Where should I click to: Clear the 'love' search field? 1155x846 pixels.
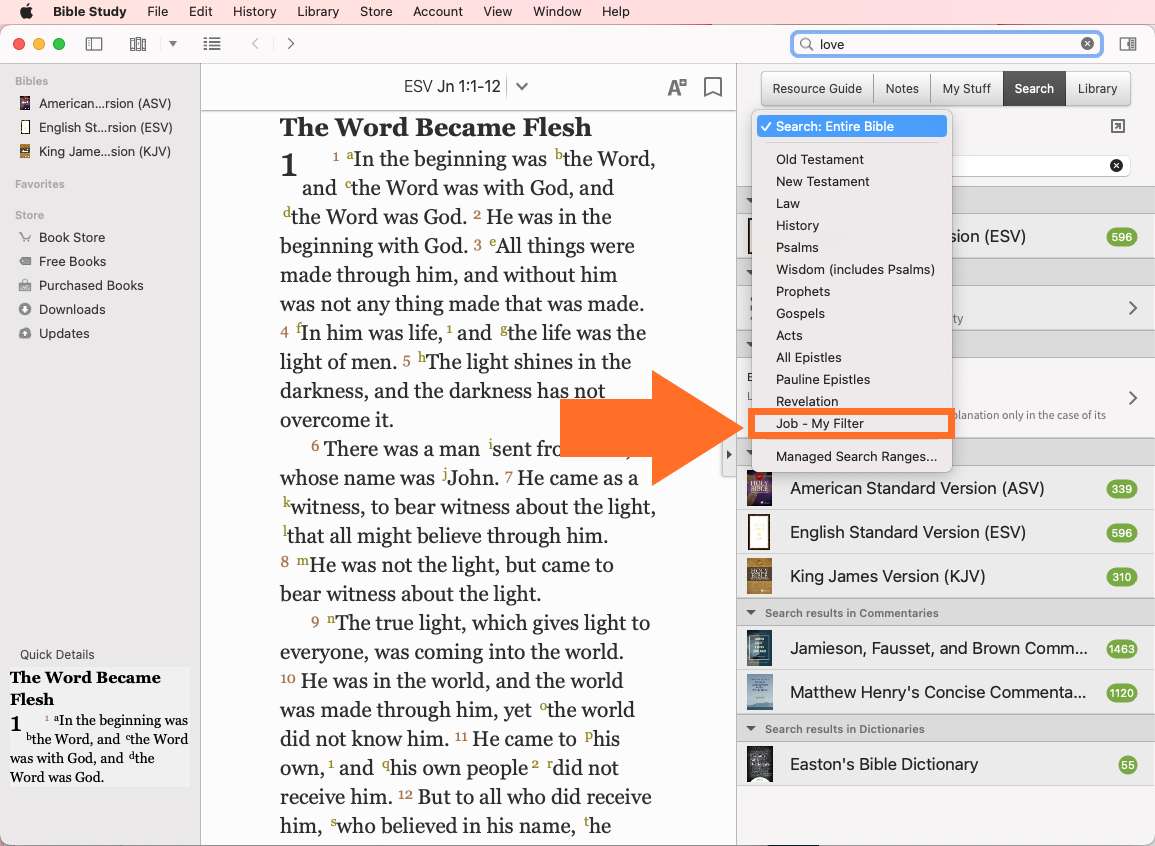tap(1087, 44)
